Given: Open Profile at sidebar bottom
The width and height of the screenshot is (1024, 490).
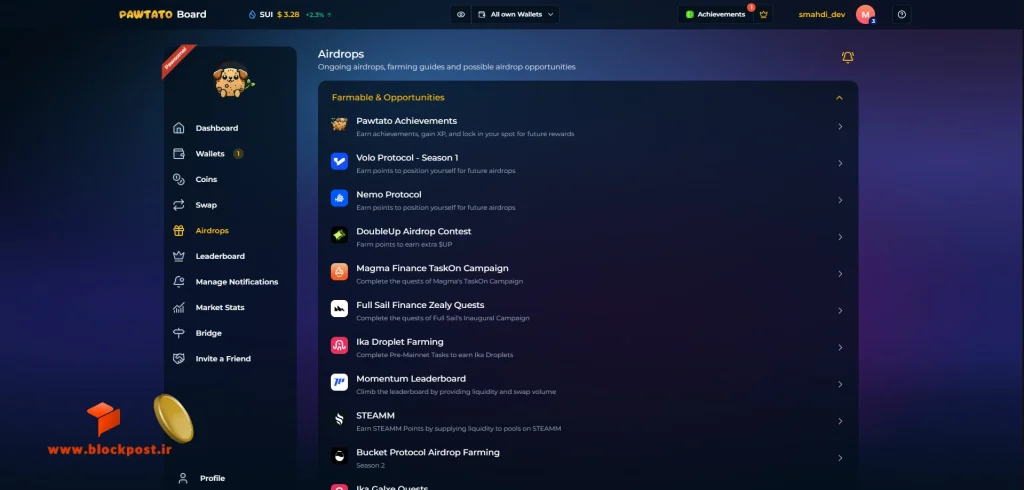Looking at the screenshot, I should (212, 478).
